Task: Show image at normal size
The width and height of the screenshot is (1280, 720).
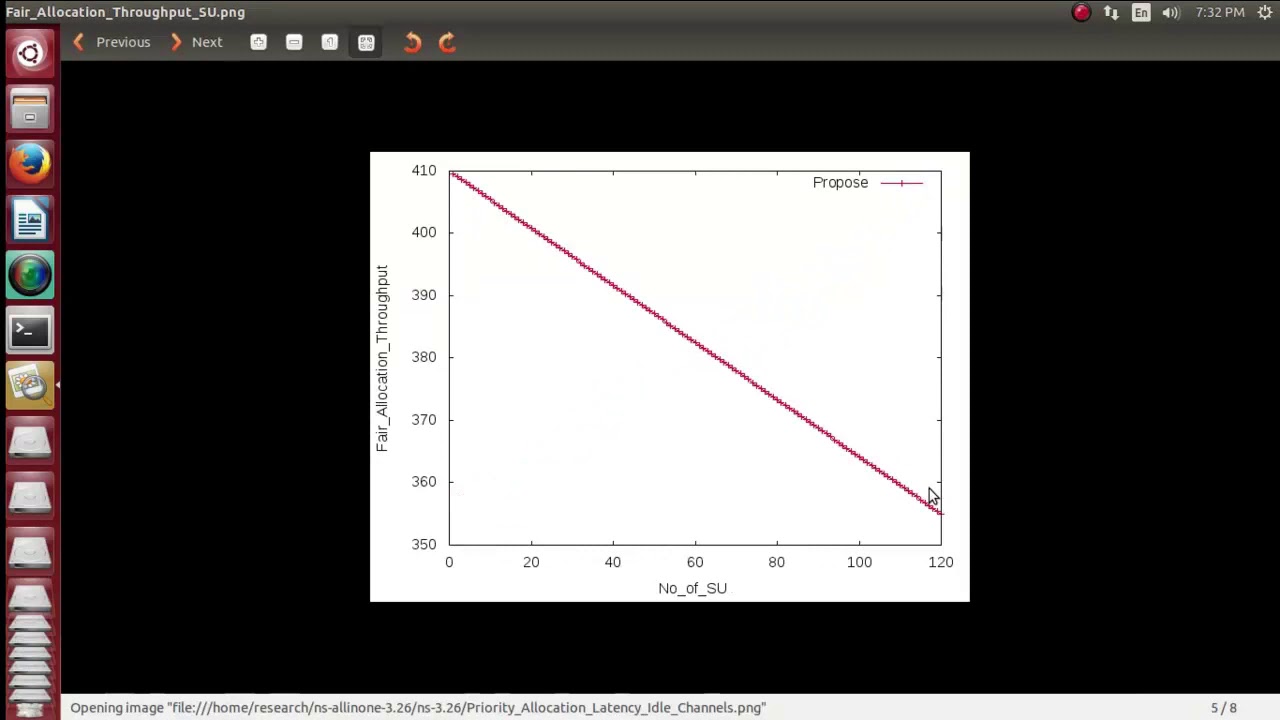Action: pos(330,42)
